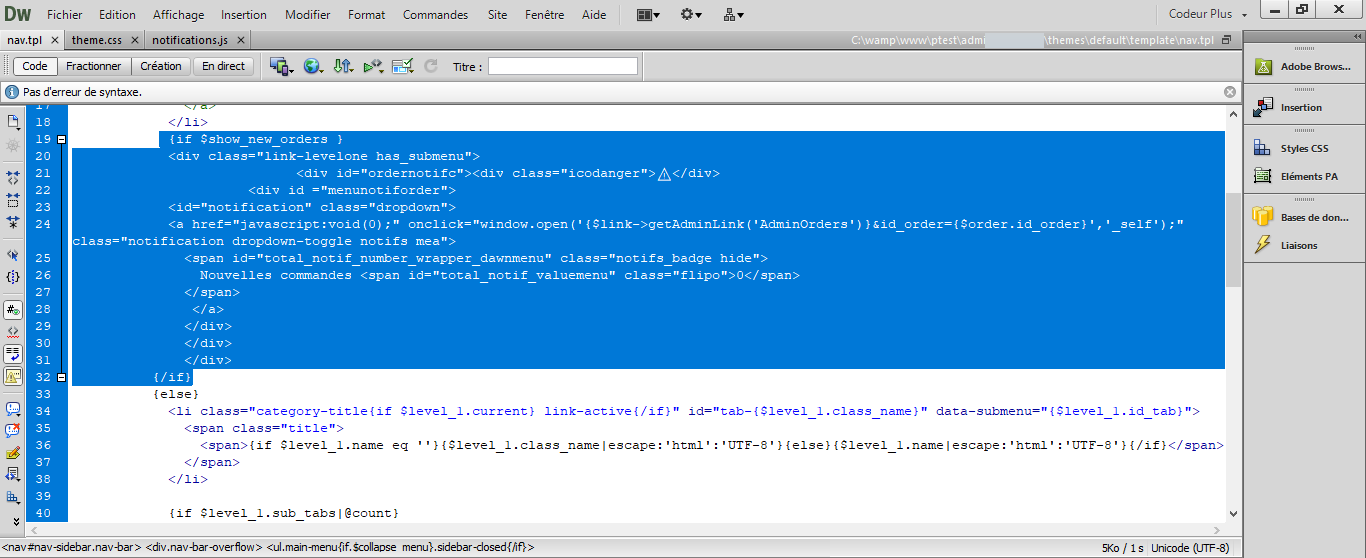Open the Commandes menu
This screenshot has height=558, width=1366.
pos(435,15)
